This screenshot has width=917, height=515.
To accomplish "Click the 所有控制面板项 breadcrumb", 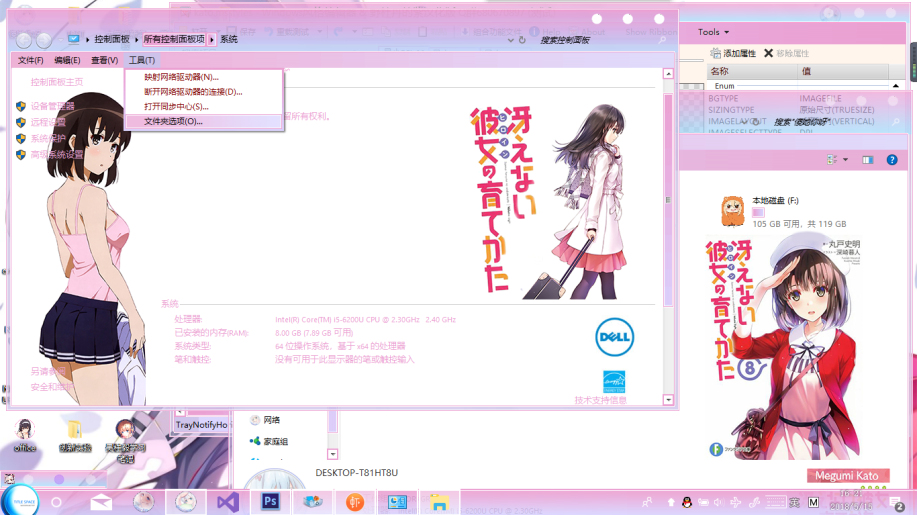I will 174,39.
